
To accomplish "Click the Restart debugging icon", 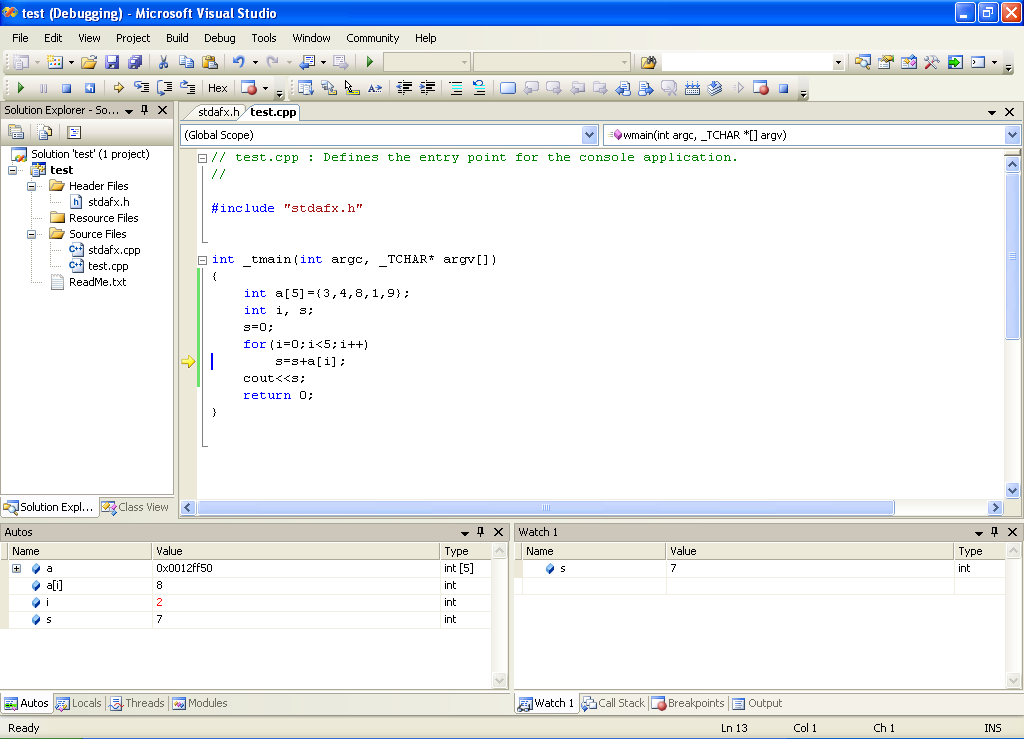I will pyautogui.click(x=89, y=88).
